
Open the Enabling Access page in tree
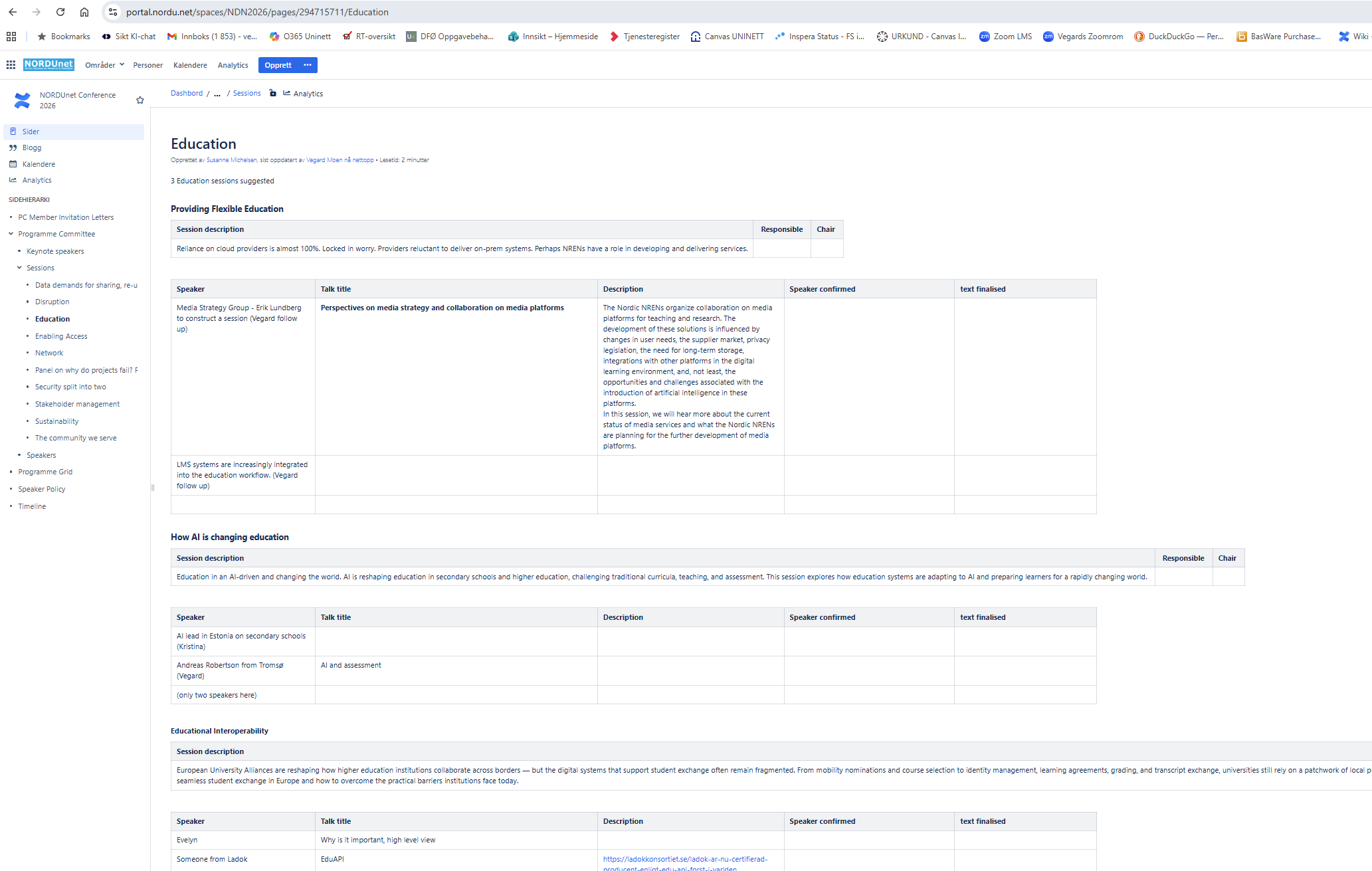coord(61,337)
